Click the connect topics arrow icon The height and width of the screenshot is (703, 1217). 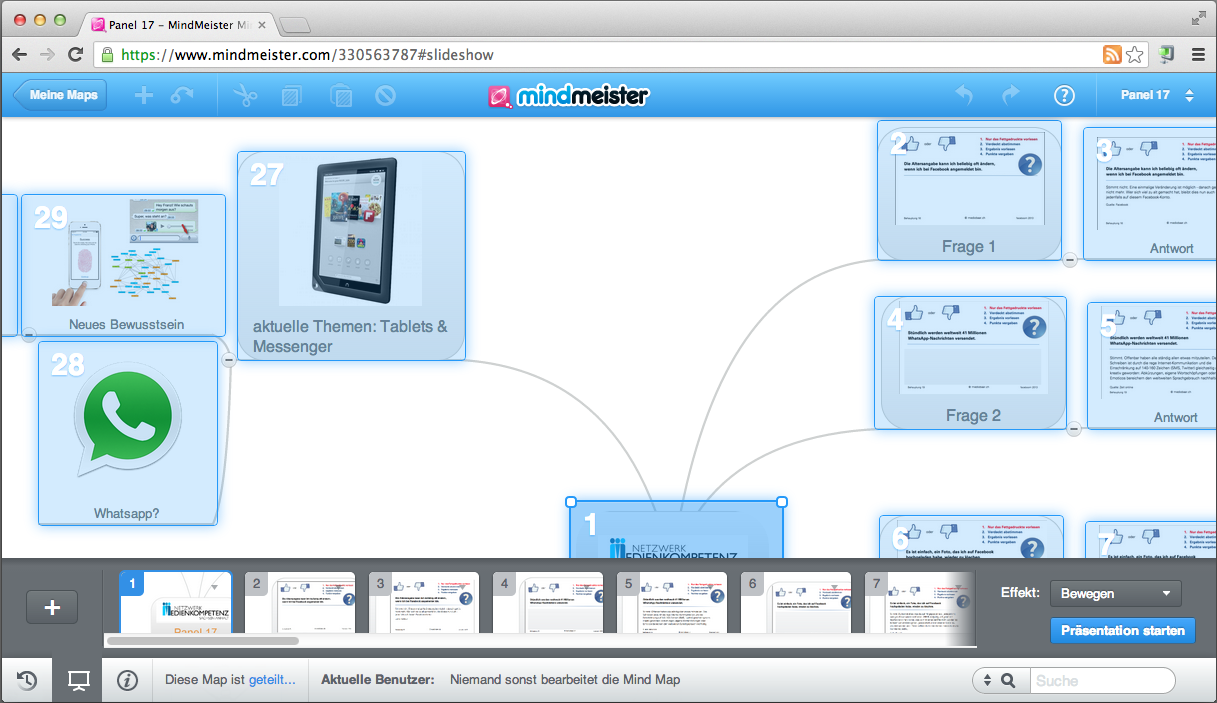[182, 96]
